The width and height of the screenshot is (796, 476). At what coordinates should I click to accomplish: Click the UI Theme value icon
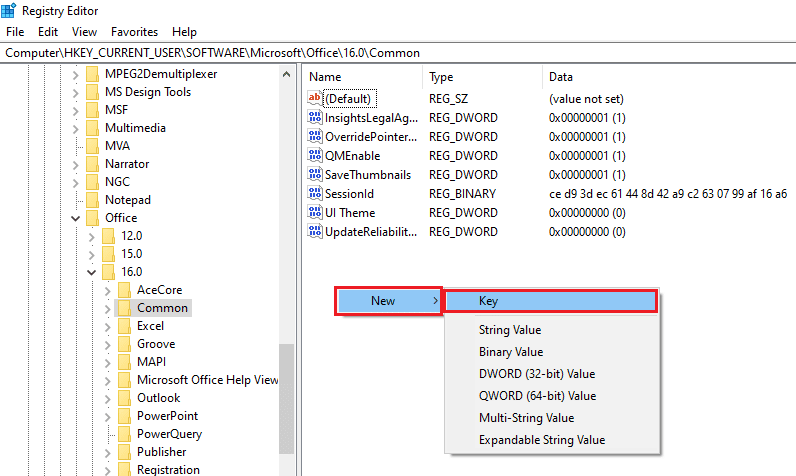point(315,213)
